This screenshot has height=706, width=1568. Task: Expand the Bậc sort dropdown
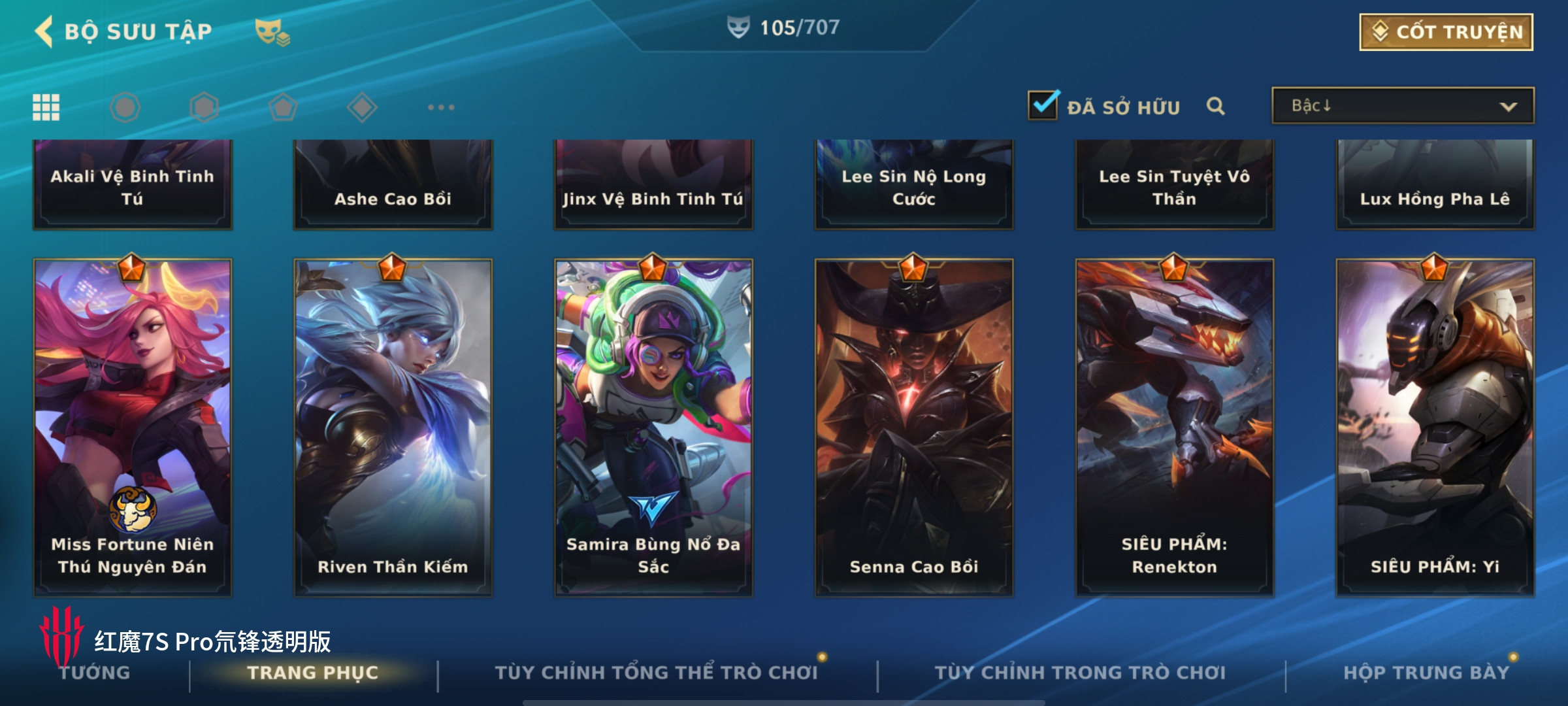[x=1403, y=106]
